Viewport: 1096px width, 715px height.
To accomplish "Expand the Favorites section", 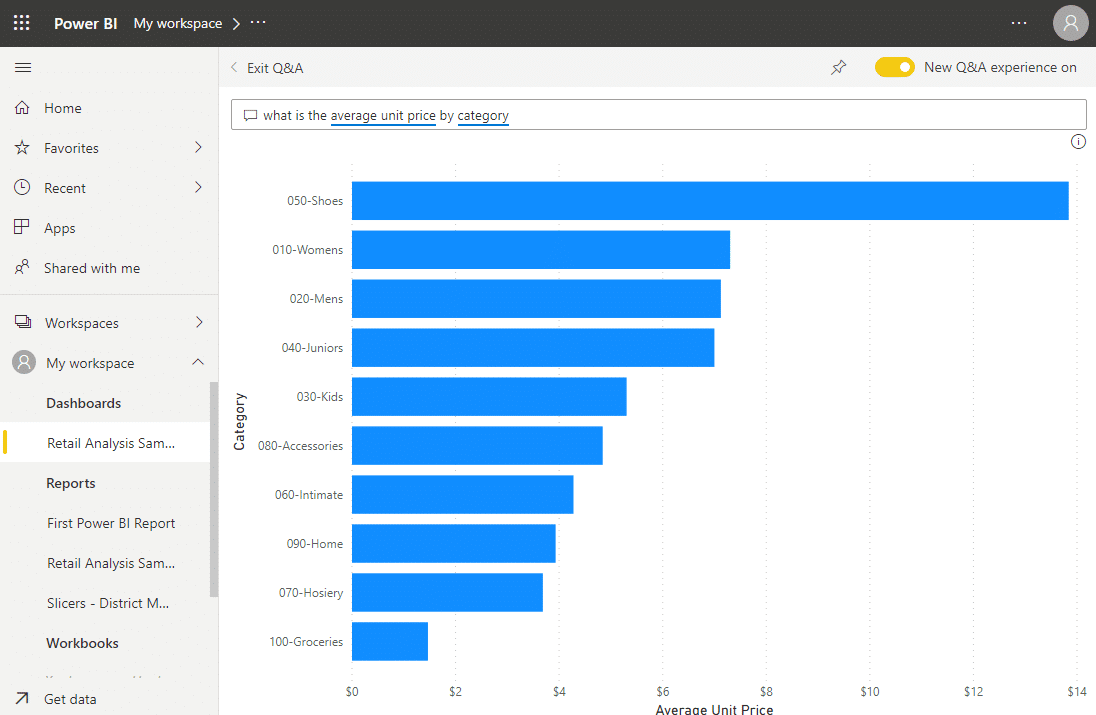I will pyautogui.click(x=201, y=147).
